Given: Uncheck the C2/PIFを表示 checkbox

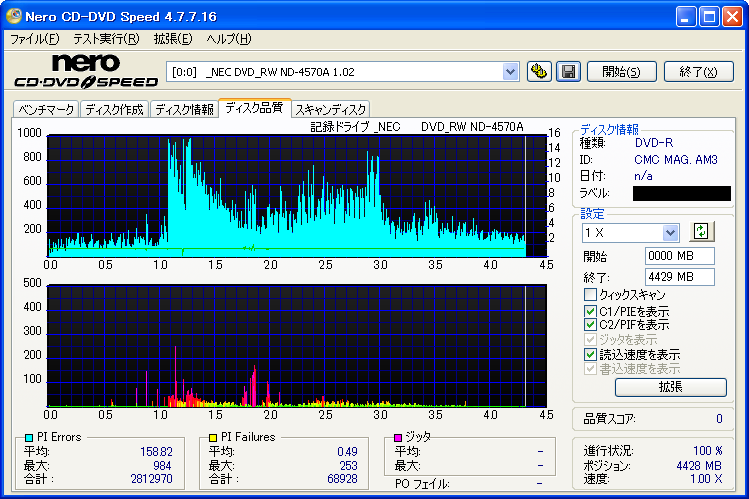Looking at the screenshot, I should click(x=590, y=325).
